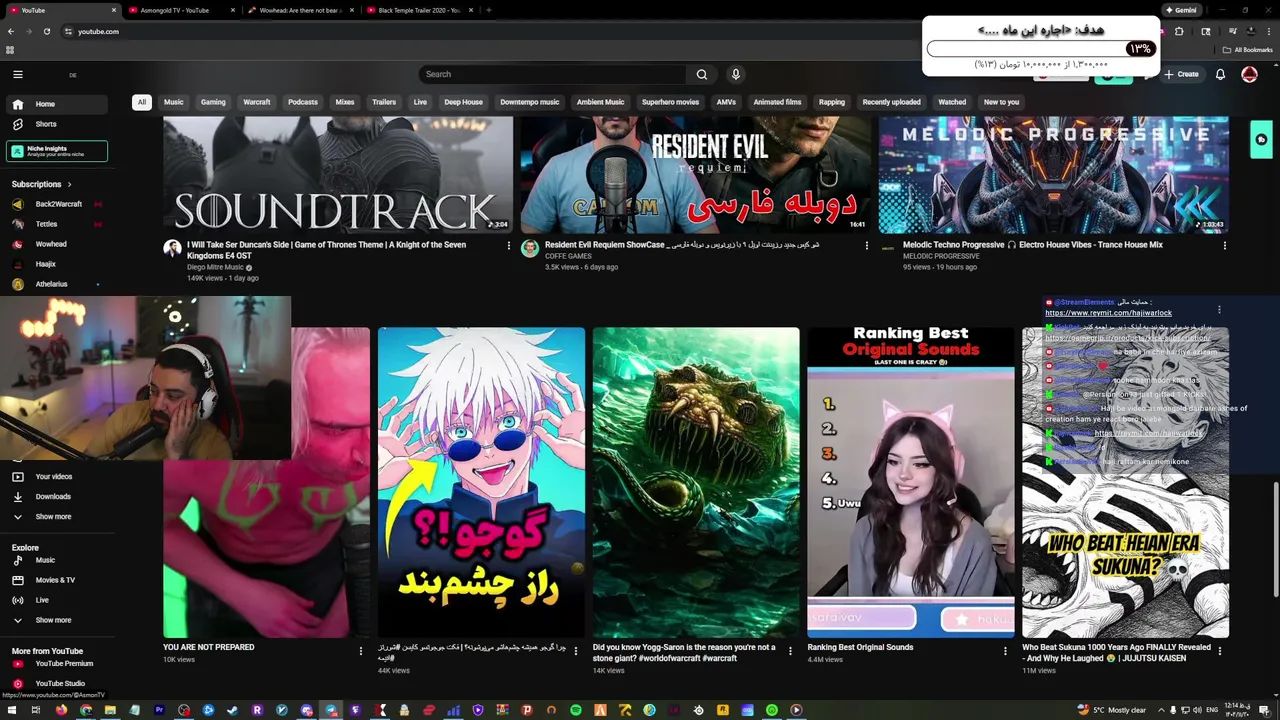Select the Warcraft filter chip
Viewport: 1280px width, 720px height.
coord(257,102)
